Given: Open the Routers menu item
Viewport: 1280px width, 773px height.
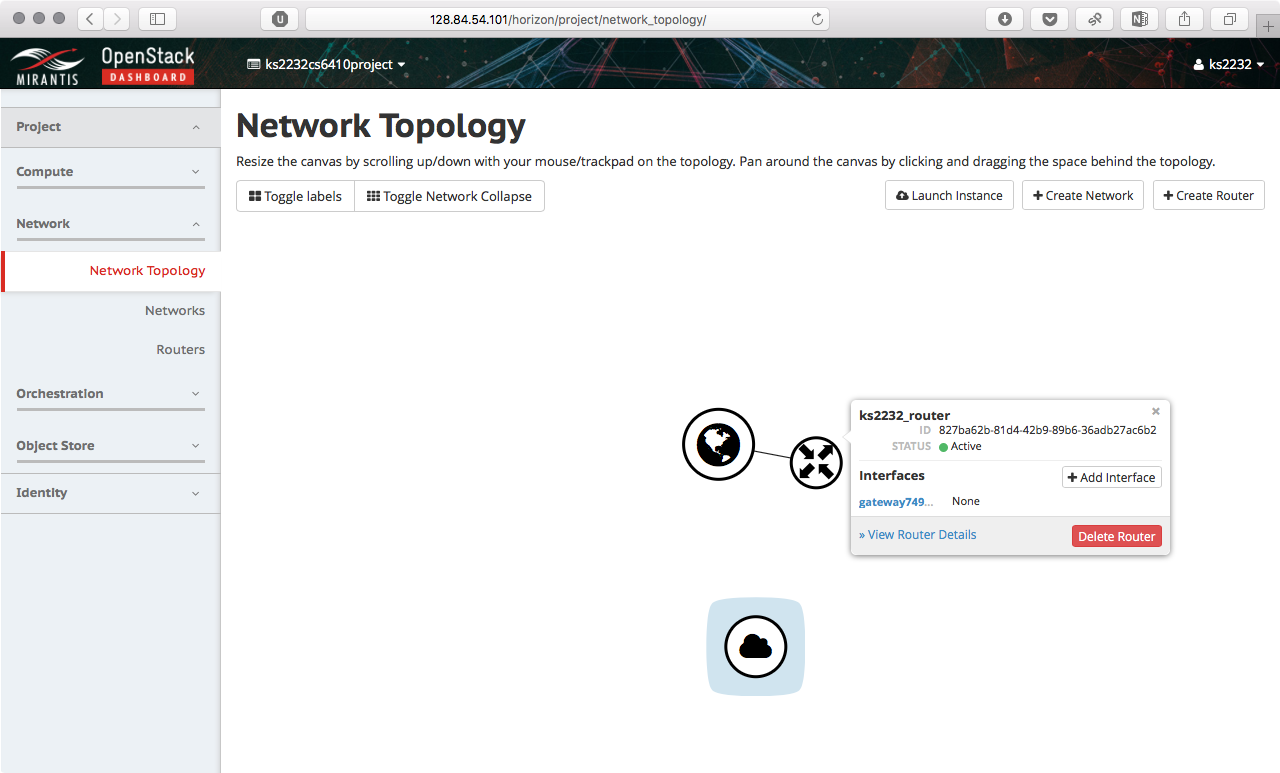Looking at the screenshot, I should coord(180,350).
